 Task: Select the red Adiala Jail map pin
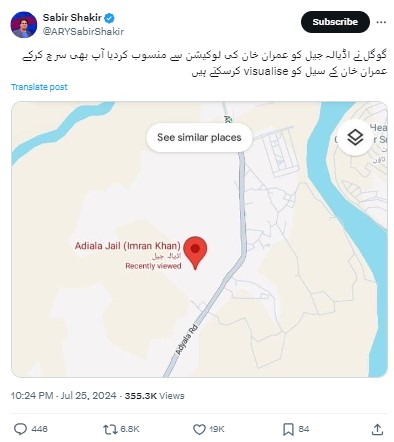[195, 253]
